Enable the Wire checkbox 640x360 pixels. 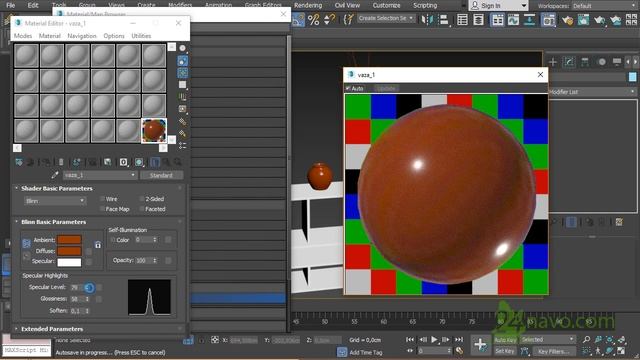[102, 199]
